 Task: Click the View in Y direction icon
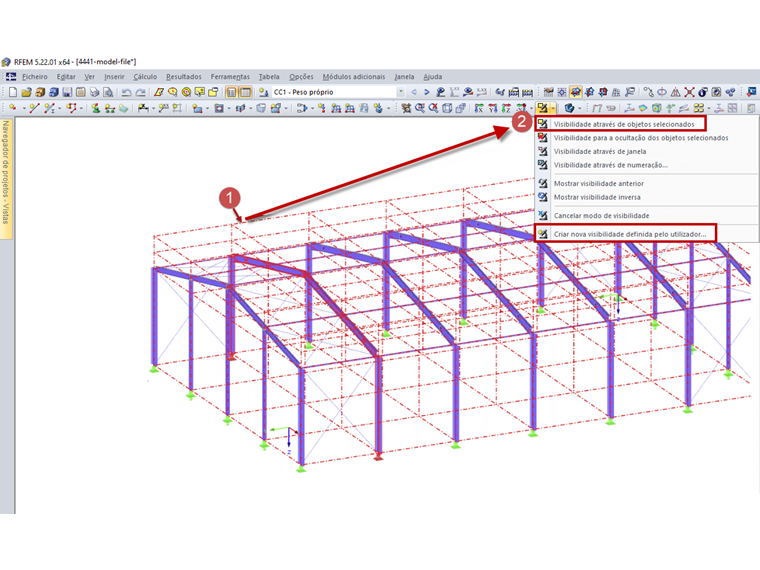492,108
